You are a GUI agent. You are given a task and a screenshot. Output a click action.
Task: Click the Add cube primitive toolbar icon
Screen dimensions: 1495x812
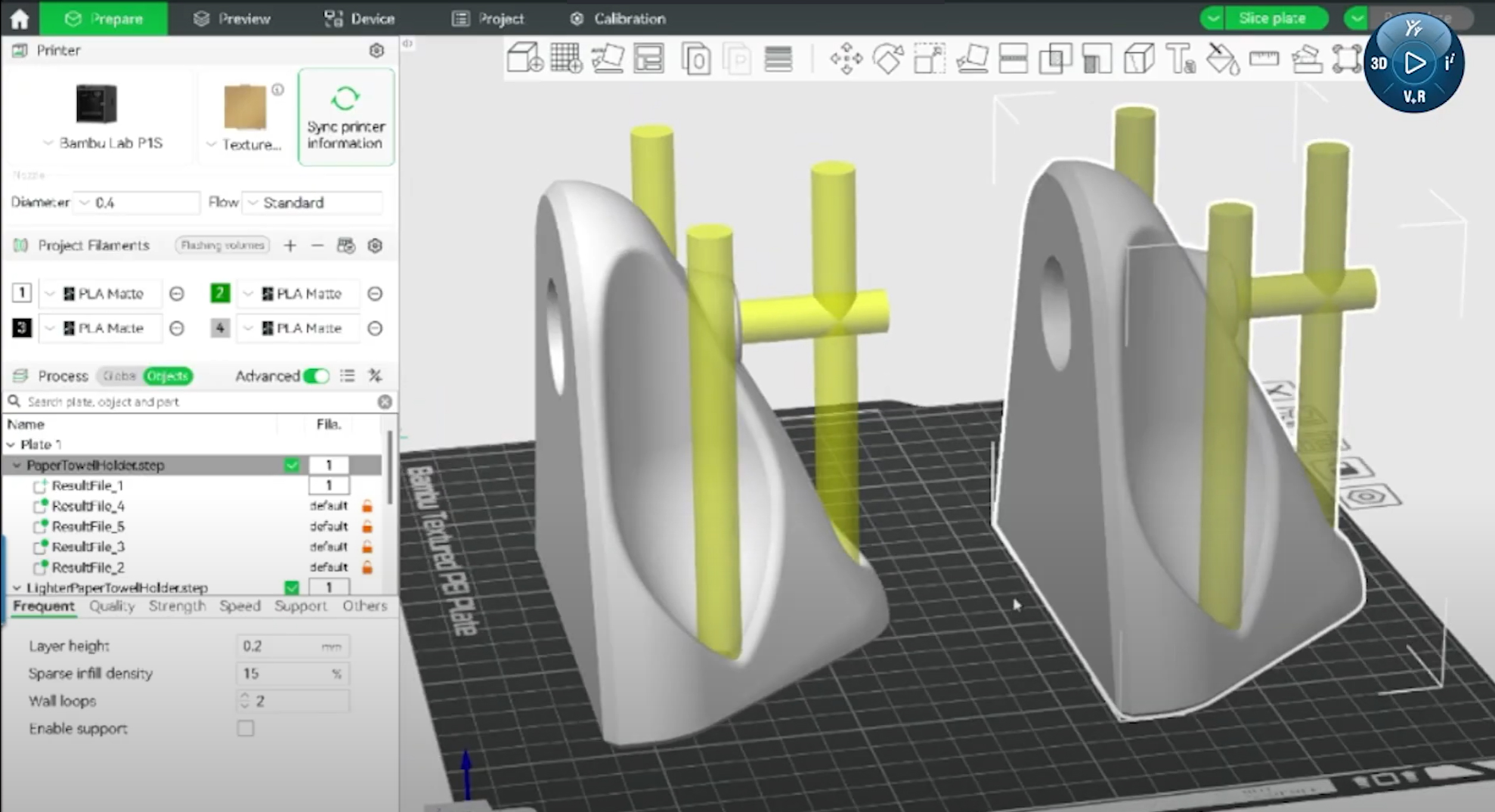pos(524,58)
